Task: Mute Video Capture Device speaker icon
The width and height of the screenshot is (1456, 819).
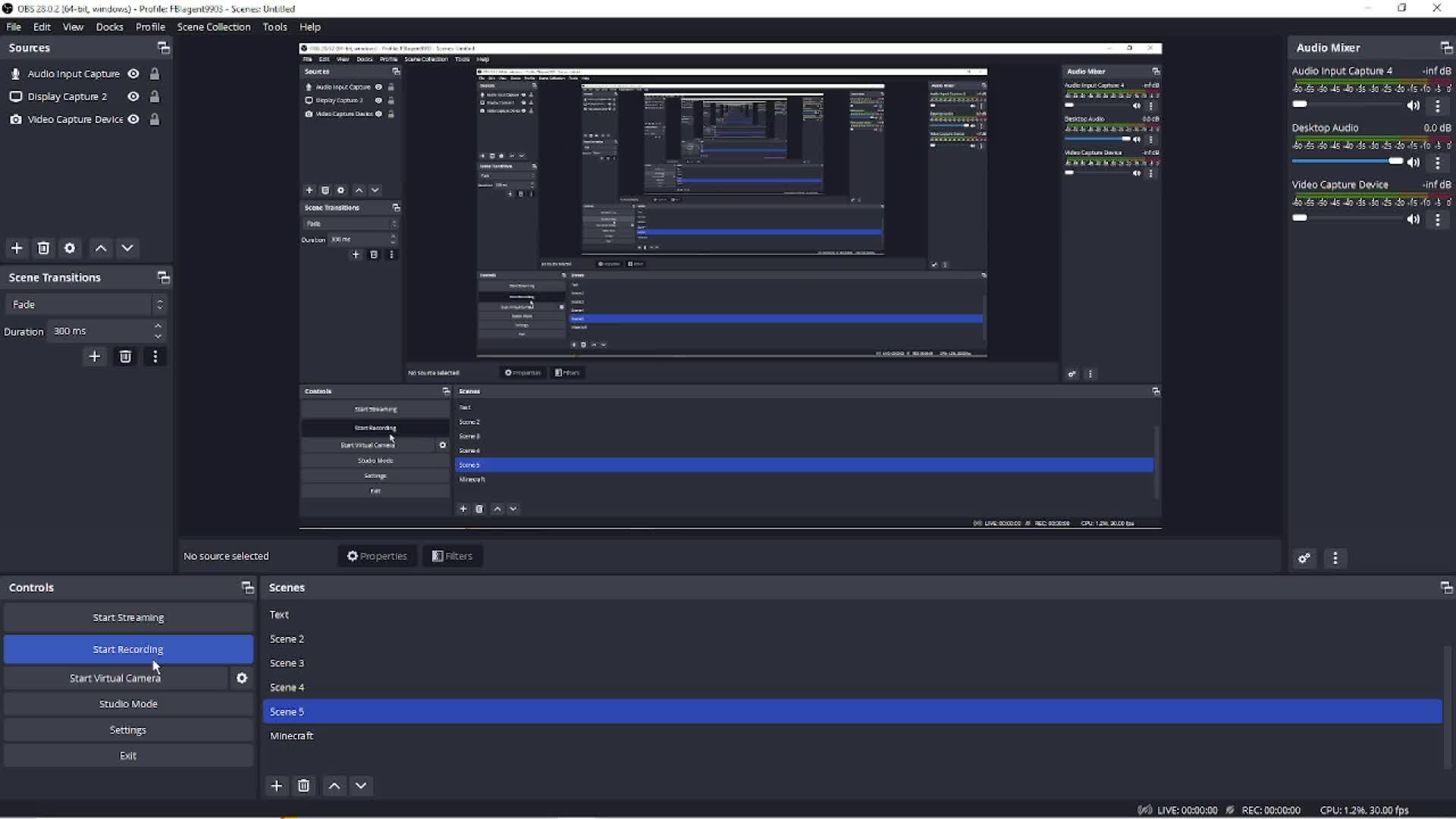Action: [x=1413, y=219]
